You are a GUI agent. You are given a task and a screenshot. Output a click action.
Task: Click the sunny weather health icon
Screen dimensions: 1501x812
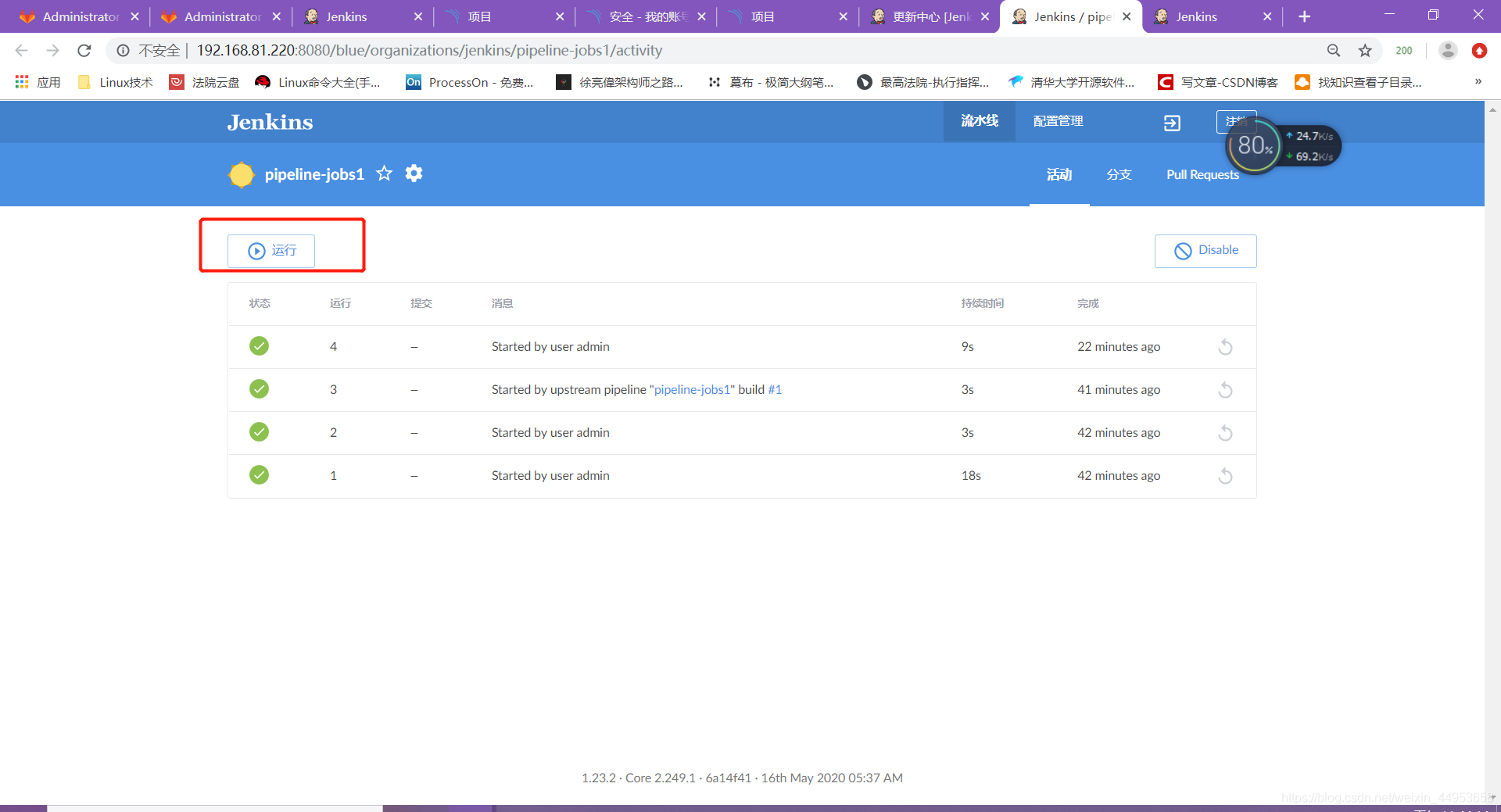pyautogui.click(x=242, y=174)
